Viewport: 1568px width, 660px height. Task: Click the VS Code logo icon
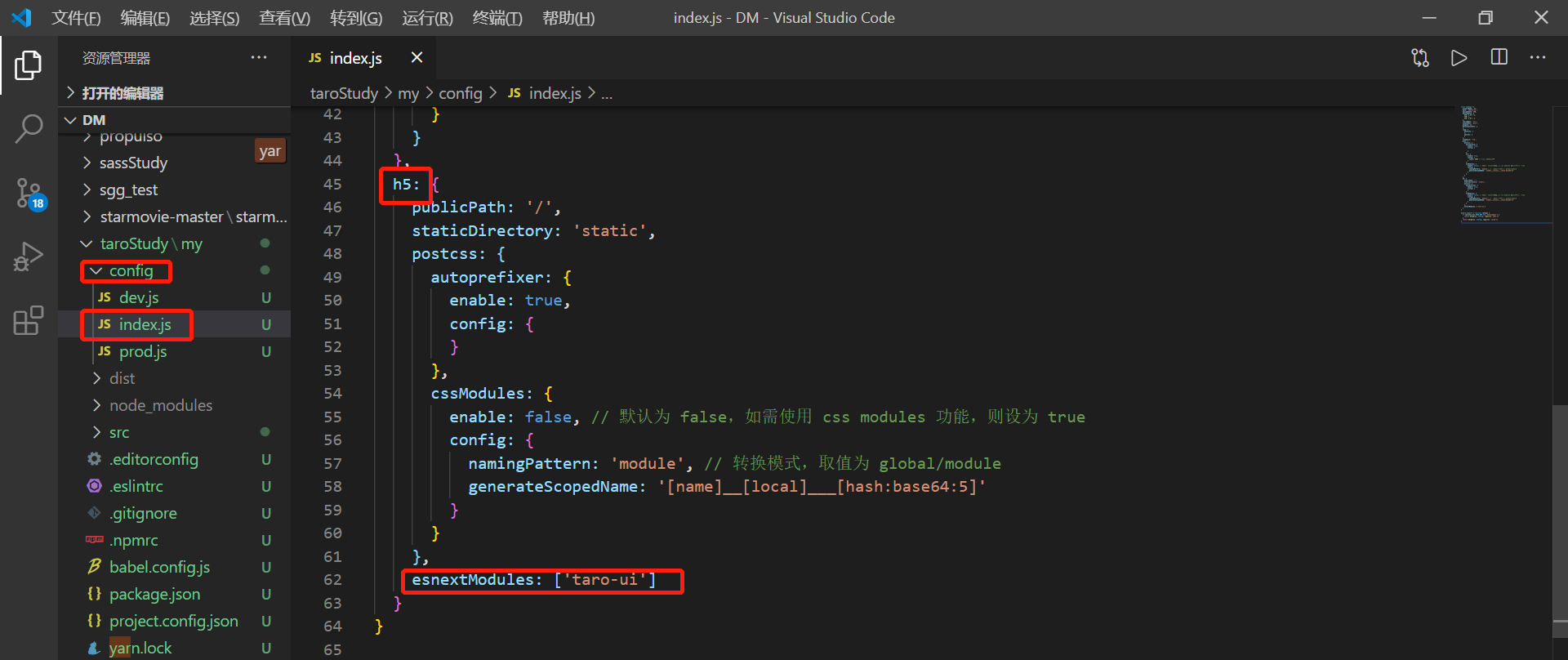pos(21,17)
